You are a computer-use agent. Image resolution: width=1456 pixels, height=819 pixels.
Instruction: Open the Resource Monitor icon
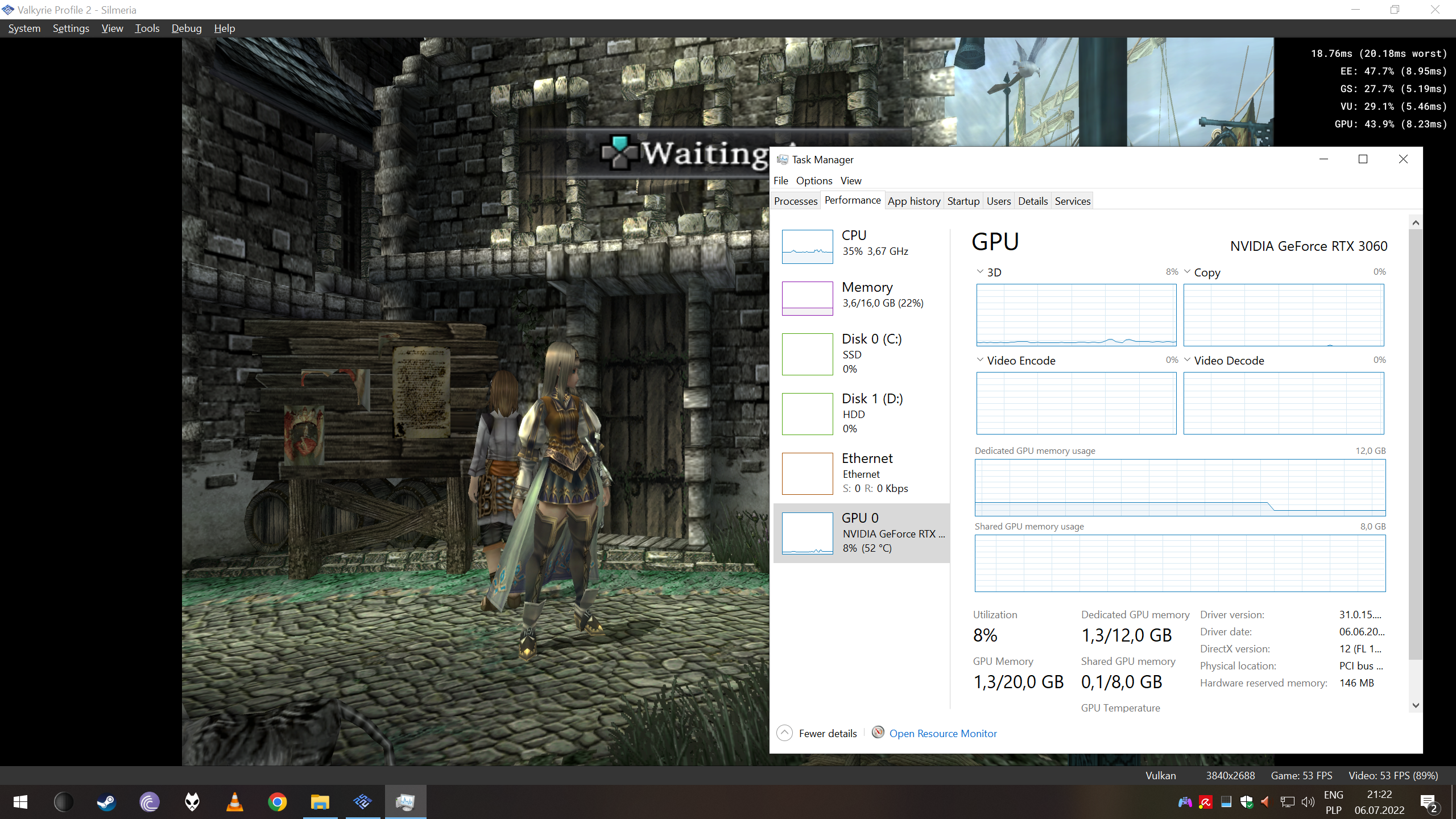878,733
